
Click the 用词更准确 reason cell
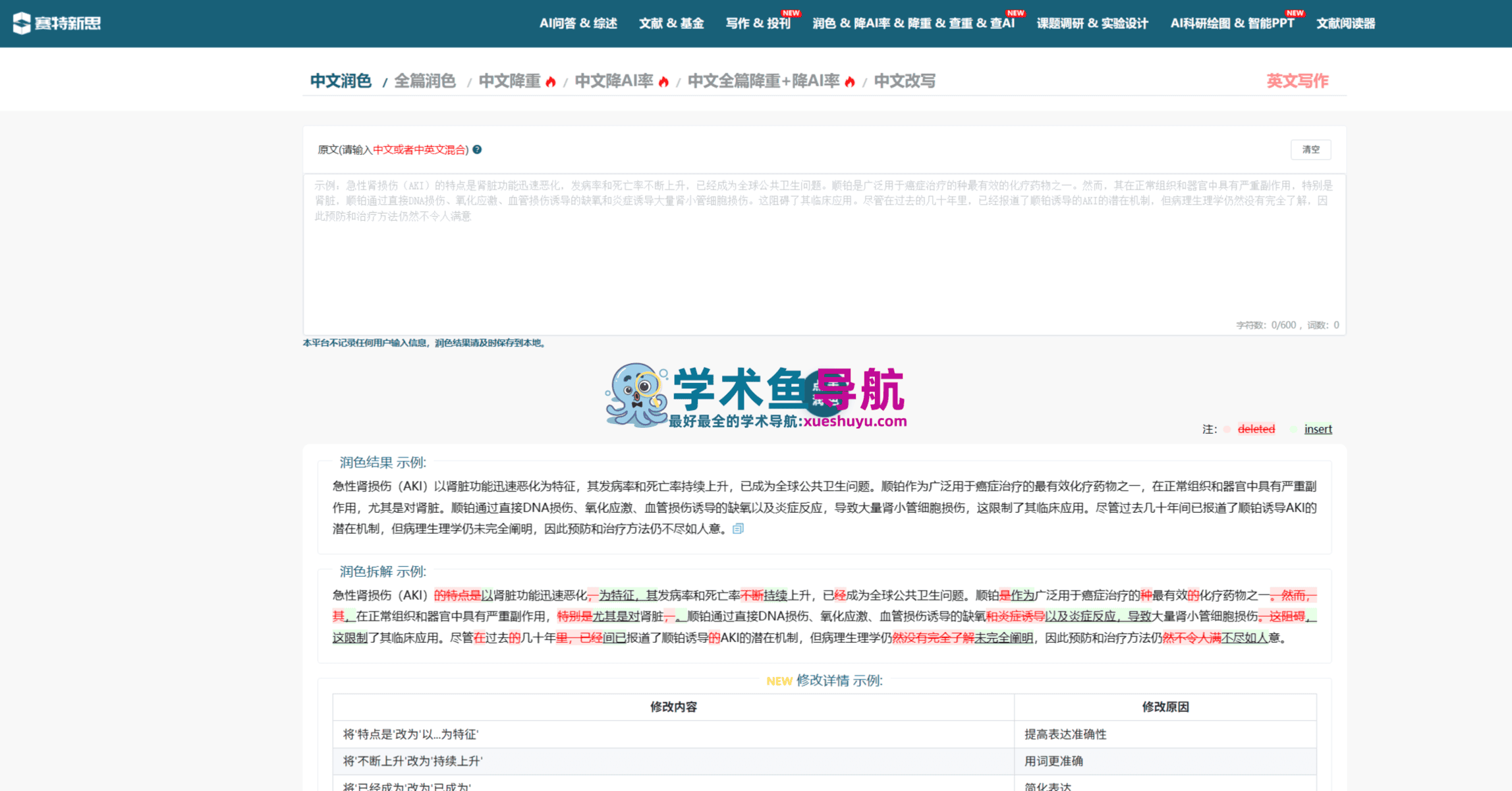point(1165,761)
